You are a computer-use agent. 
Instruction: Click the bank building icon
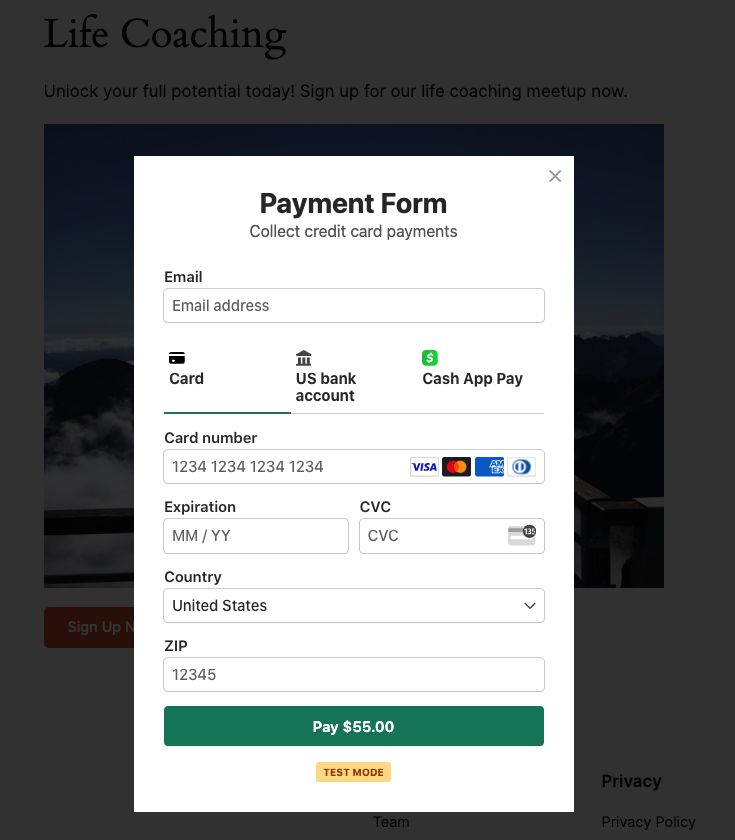click(304, 358)
